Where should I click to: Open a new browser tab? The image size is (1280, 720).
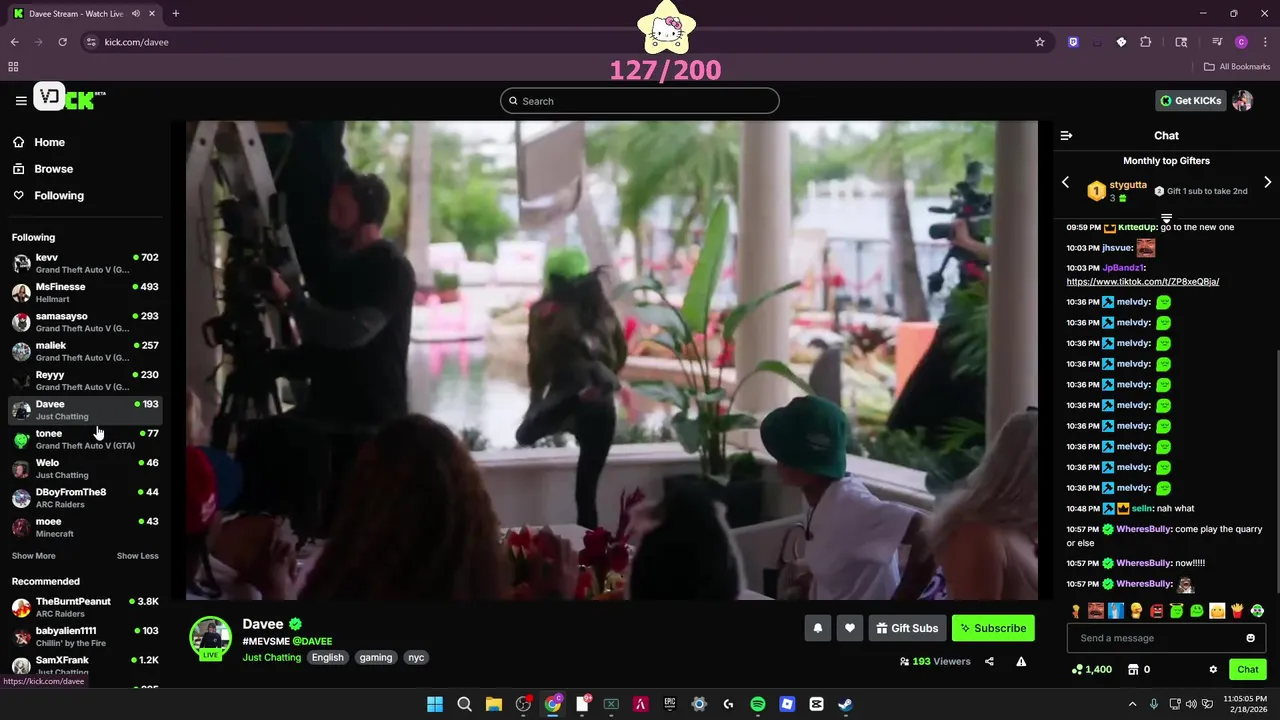click(x=175, y=14)
